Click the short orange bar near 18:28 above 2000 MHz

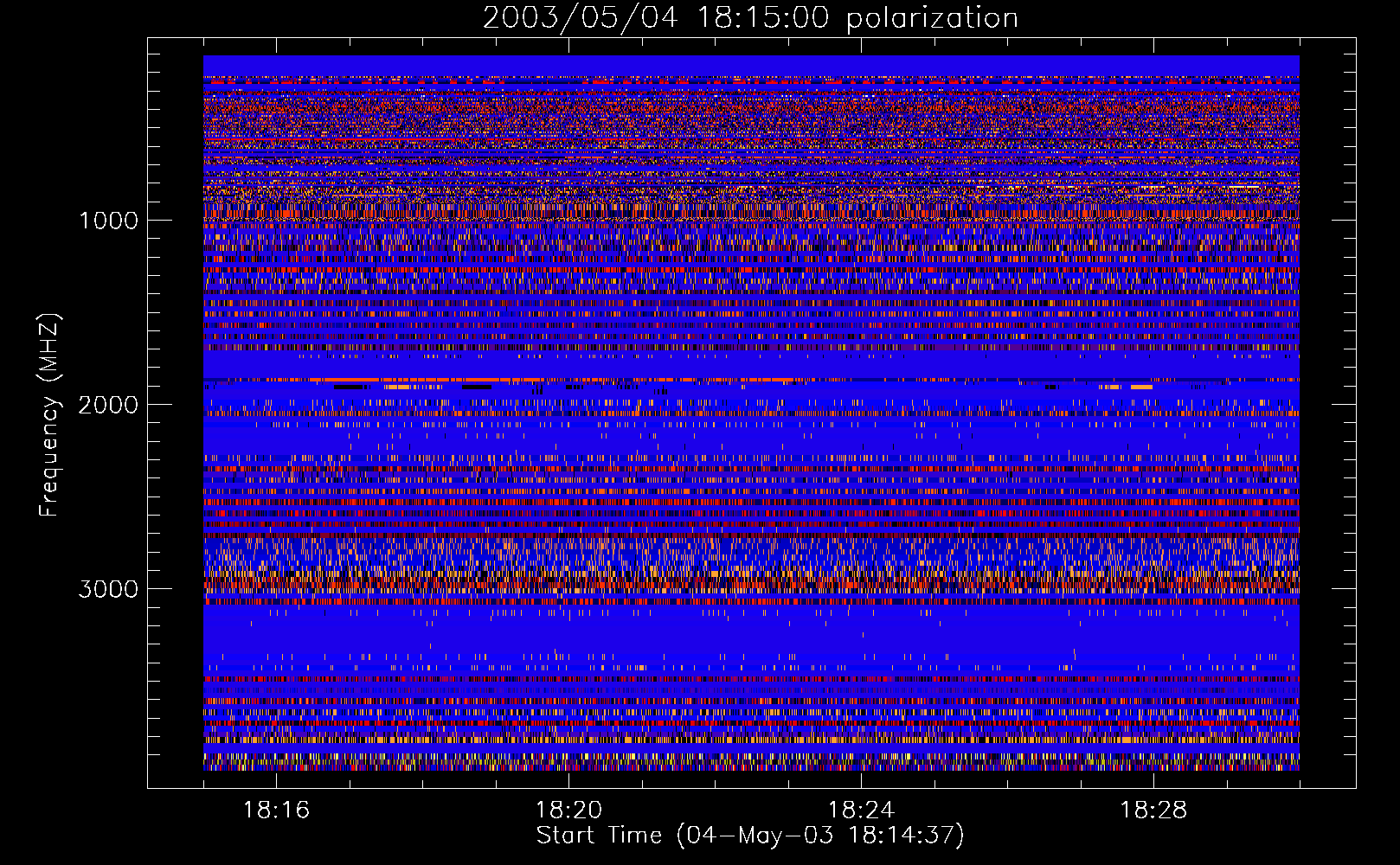[x=1141, y=388]
